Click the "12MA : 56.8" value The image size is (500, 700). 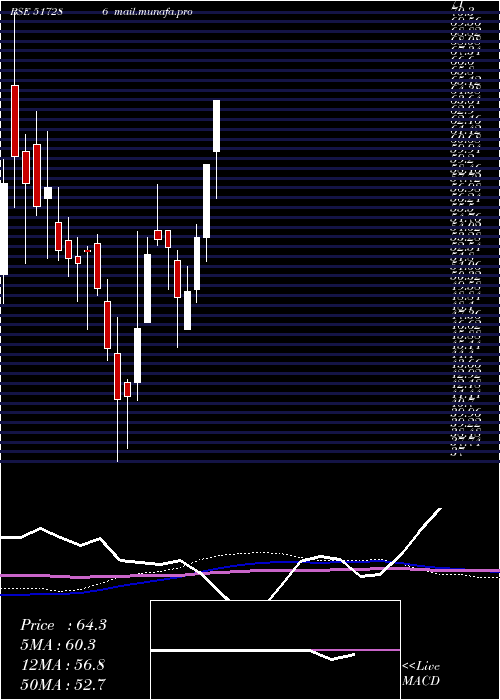[63, 665]
